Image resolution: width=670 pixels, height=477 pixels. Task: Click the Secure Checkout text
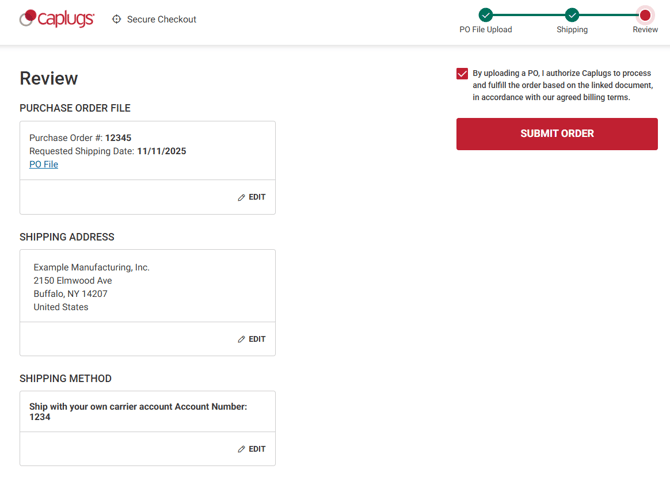(161, 19)
